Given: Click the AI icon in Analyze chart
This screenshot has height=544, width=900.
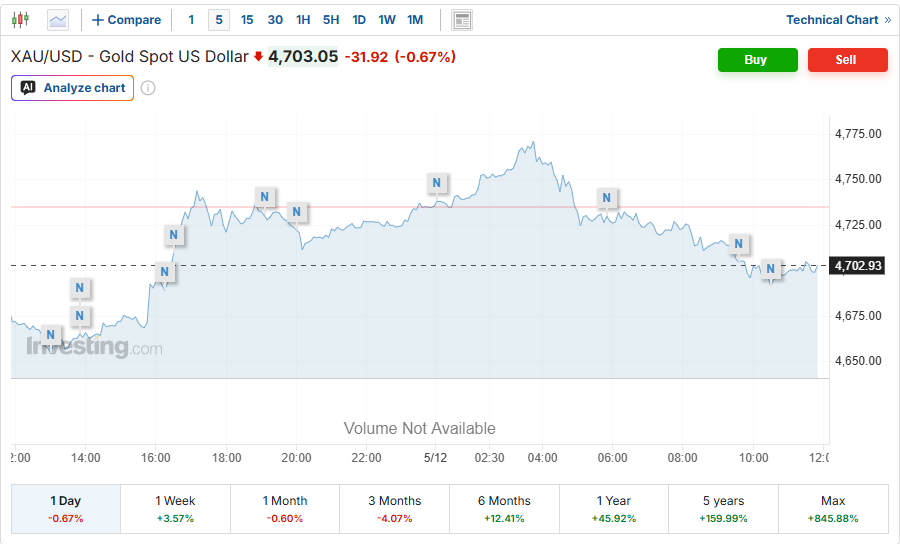Looking at the screenshot, I should tap(28, 88).
